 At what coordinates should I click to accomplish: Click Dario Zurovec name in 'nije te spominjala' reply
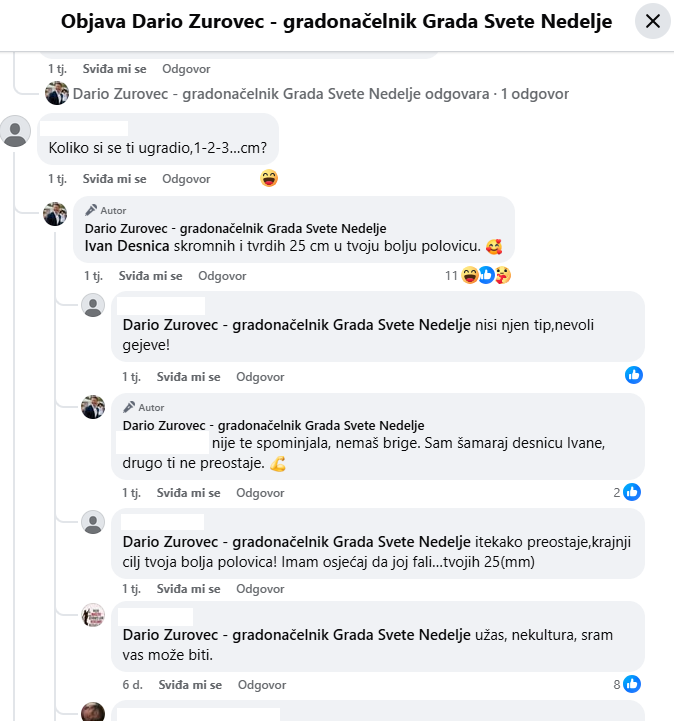270,425
